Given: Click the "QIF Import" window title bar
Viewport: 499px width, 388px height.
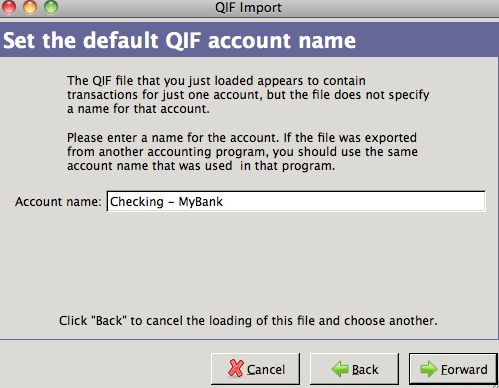Looking at the screenshot, I should 248,7.
